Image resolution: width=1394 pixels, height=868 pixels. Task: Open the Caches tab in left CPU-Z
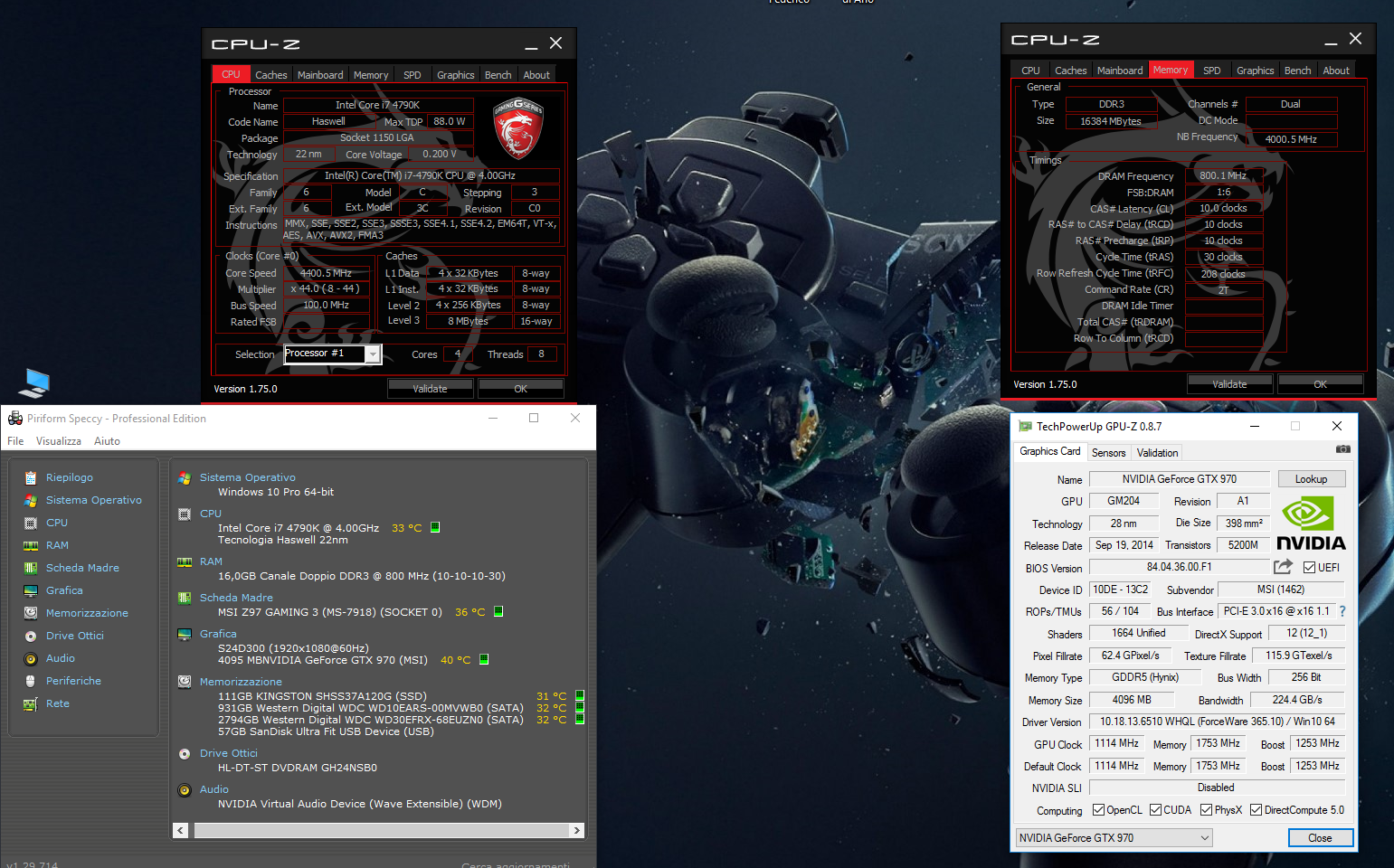point(270,75)
